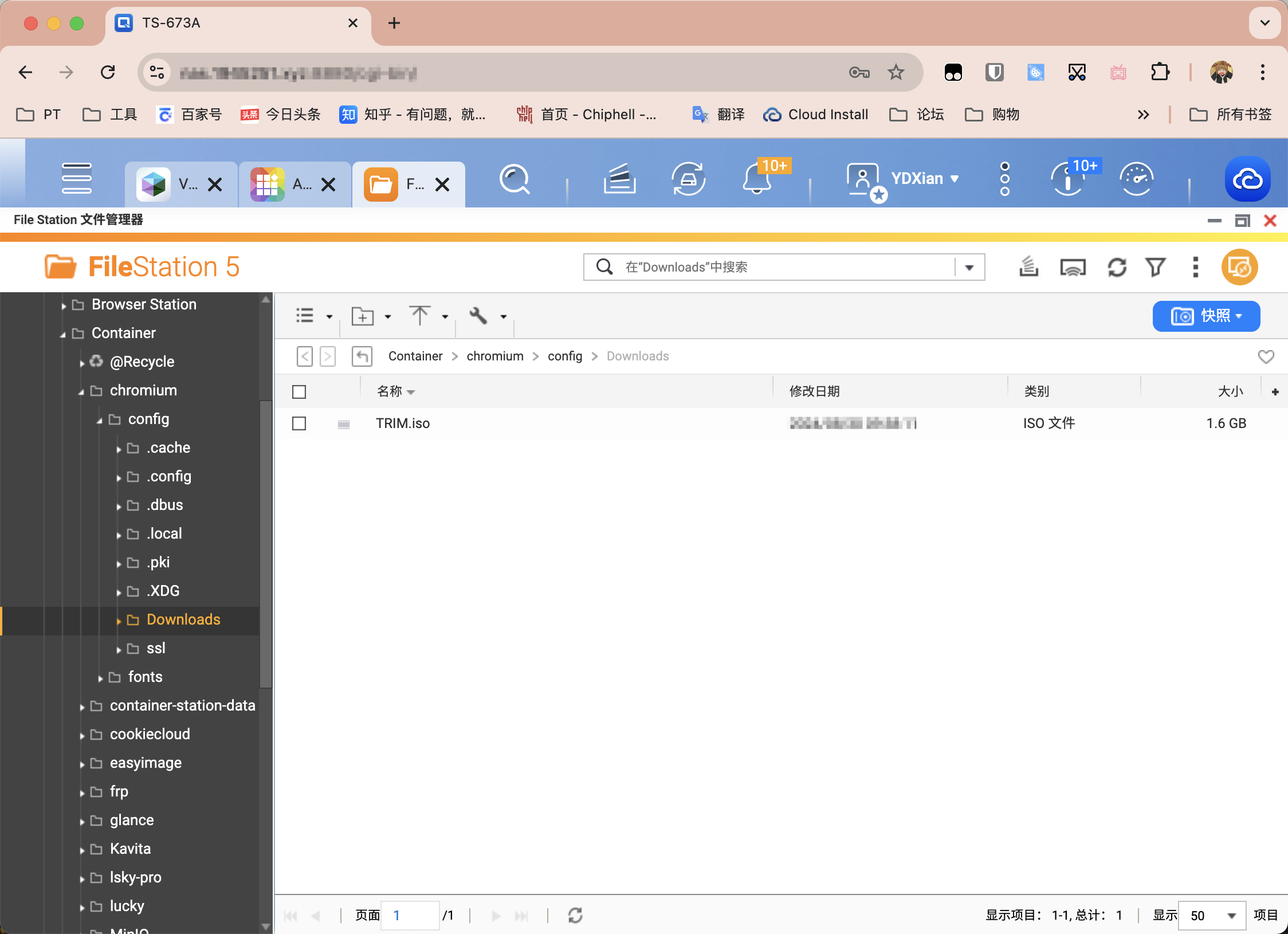Open the QTS main menu hamburger icon
Screen dimensions: 1288x934
click(77, 178)
